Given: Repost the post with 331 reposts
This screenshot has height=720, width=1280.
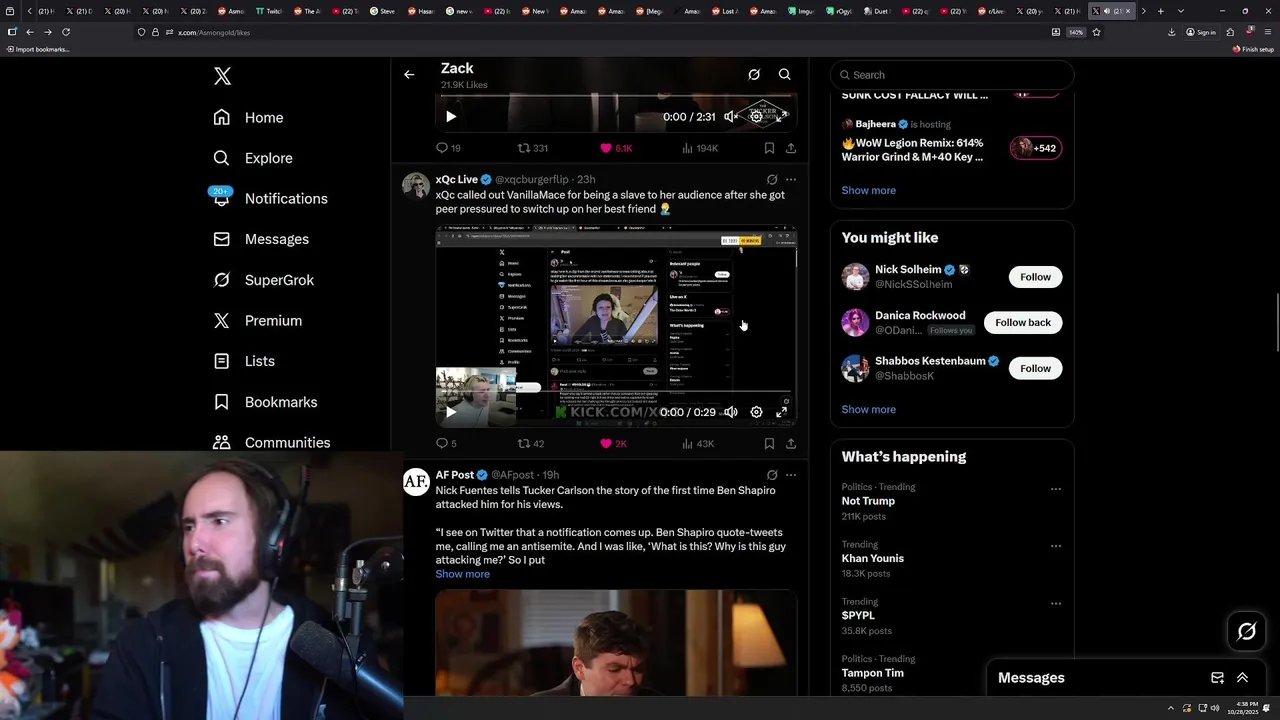Looking at the screenshot, I should [532, 148].
